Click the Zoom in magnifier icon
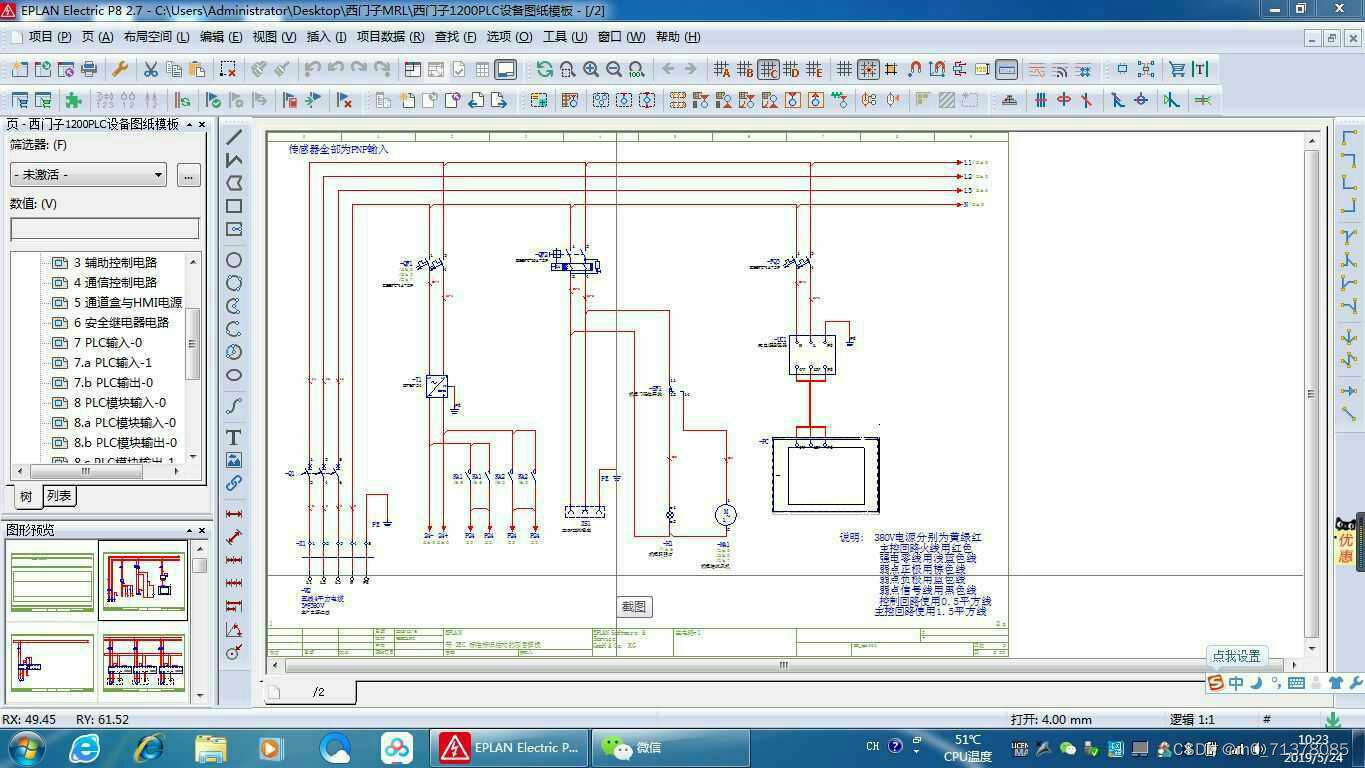The height and width of the screenshot is (768, 1365). [x=590, y=69]
